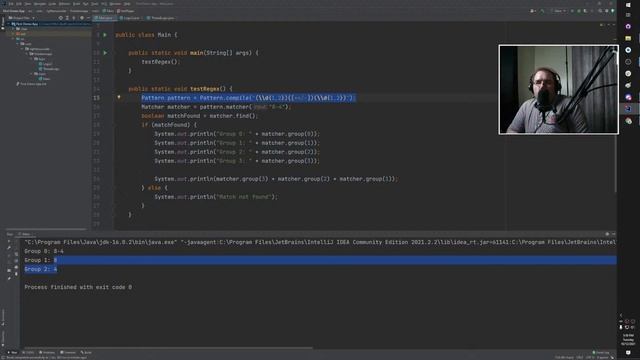640x360 pixels.
Task: Open the Run menu
Action: 85,4
